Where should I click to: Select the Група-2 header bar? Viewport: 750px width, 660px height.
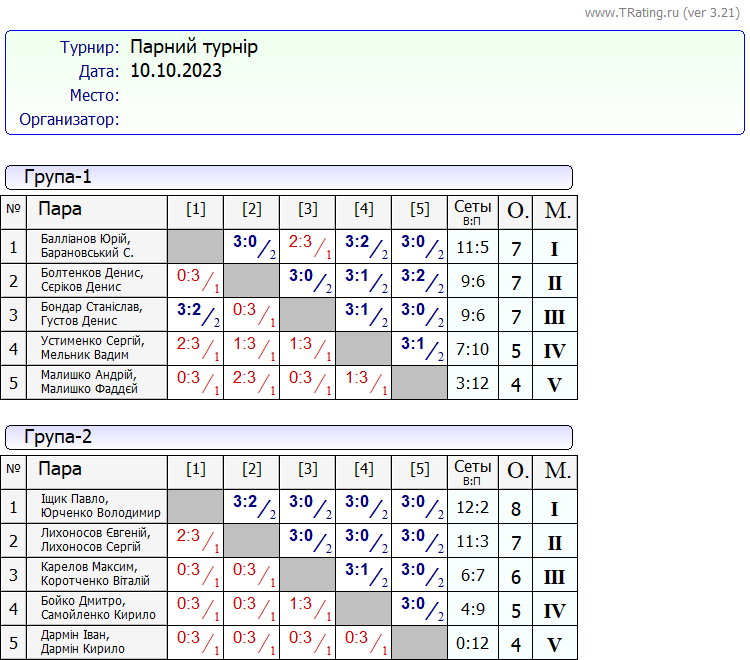tap(289, 437)
